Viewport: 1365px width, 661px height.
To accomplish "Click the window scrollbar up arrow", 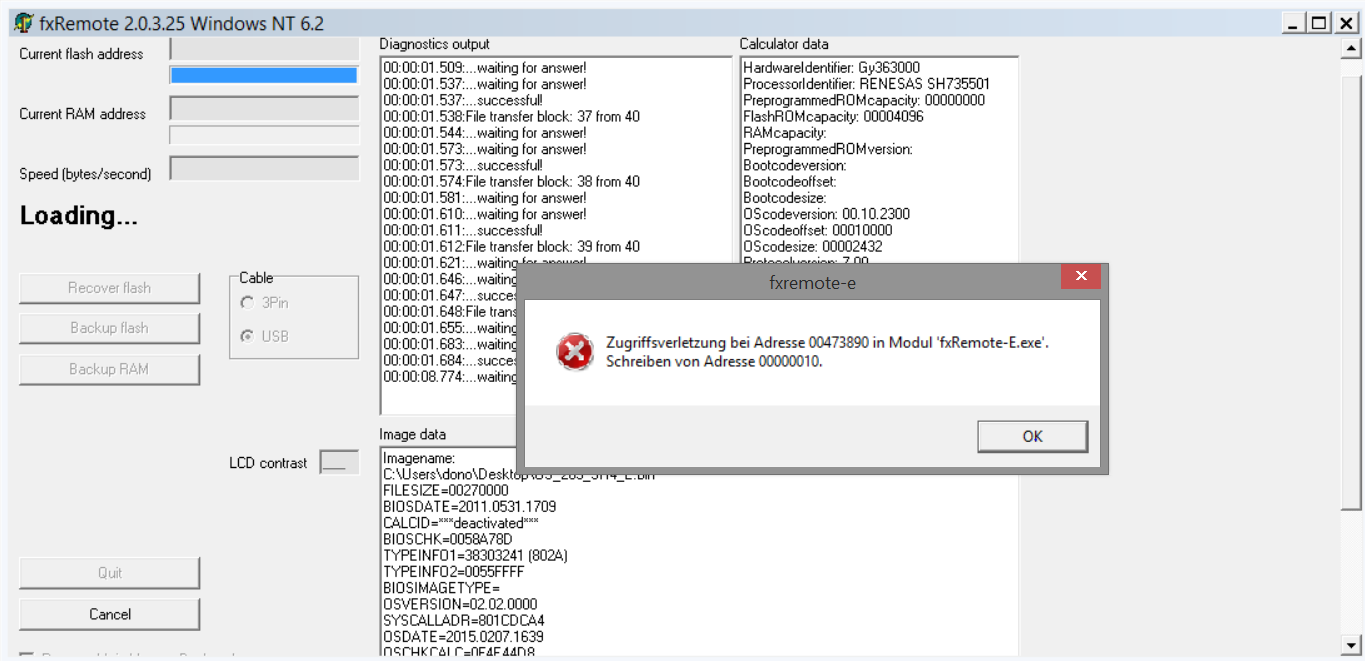I will pyautogui.click(x=1352, y=47).
